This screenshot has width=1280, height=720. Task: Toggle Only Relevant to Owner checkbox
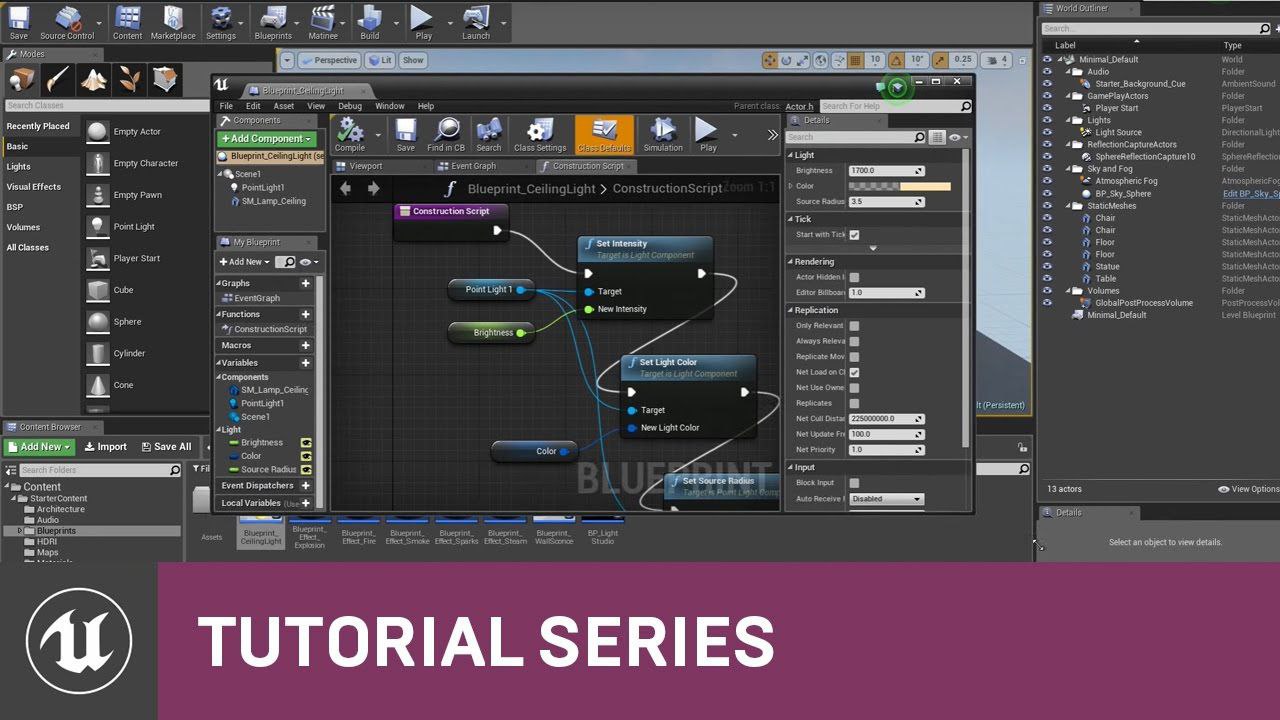point(854,326)
